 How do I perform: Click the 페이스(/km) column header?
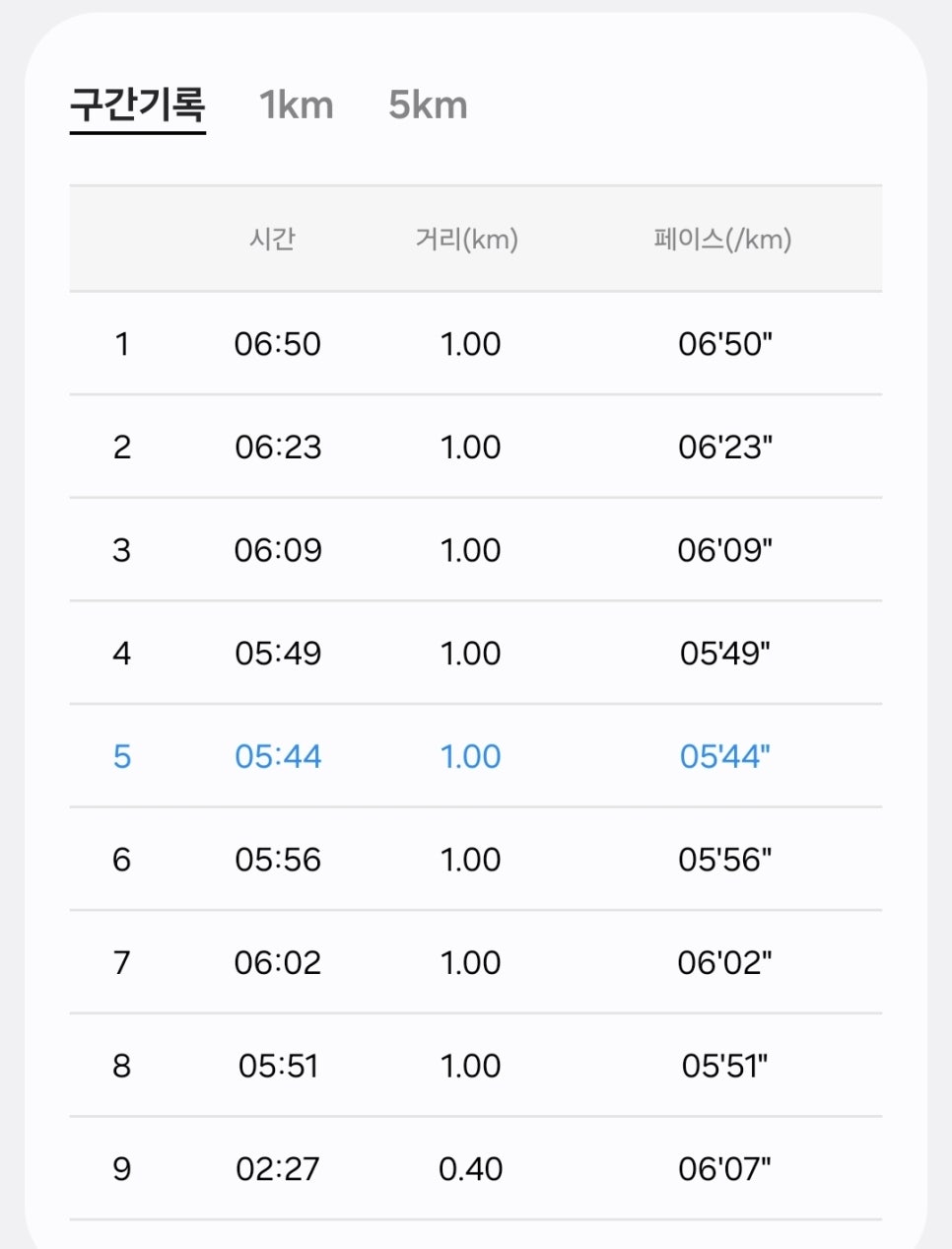point(723,239)
